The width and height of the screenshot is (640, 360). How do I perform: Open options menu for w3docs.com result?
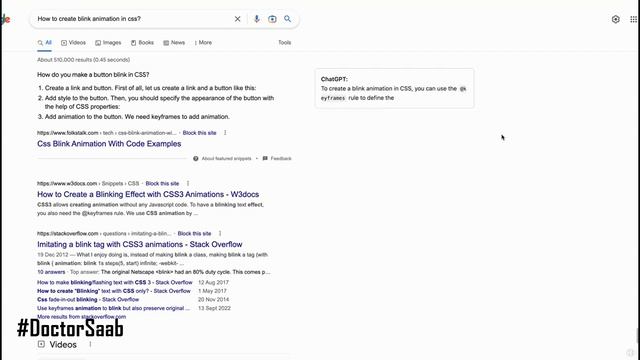pos(188,183)
